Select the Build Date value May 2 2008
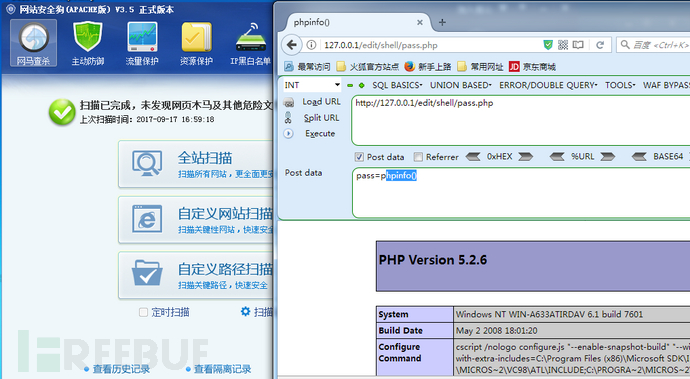690x379 pixels. coord(496,331)
